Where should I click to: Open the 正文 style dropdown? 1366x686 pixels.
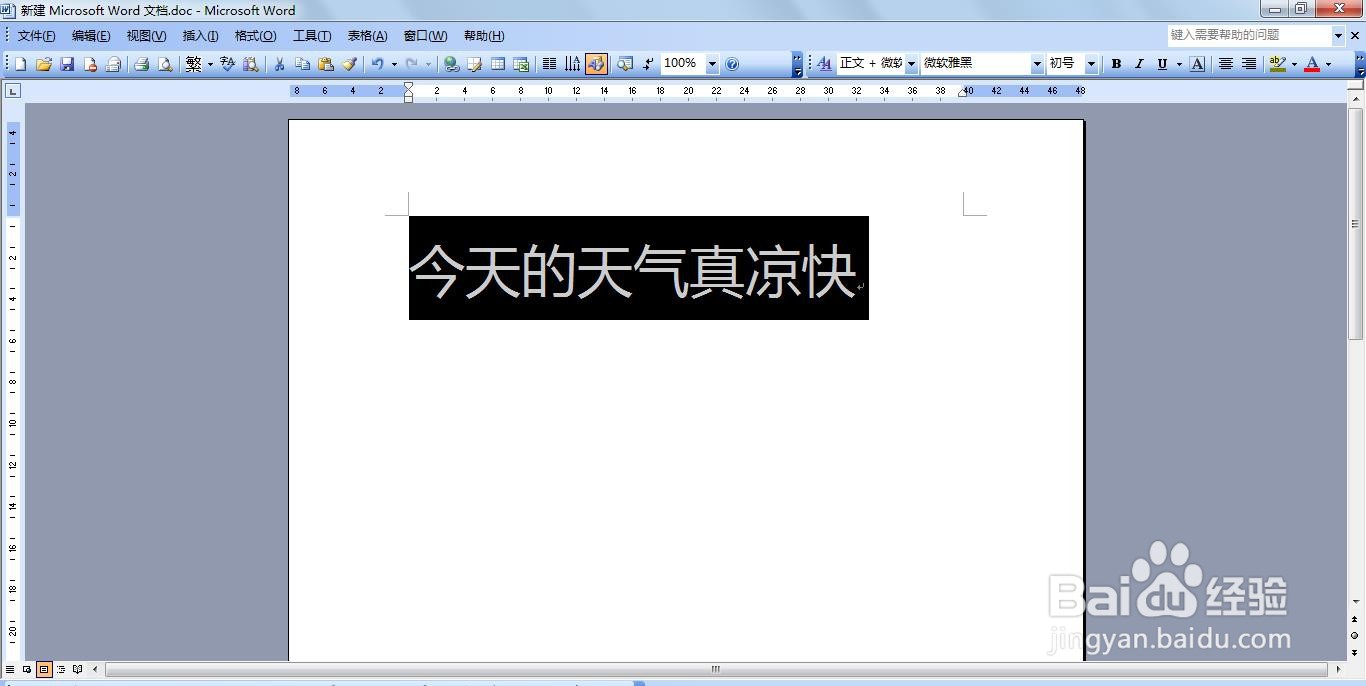point(911,64)
